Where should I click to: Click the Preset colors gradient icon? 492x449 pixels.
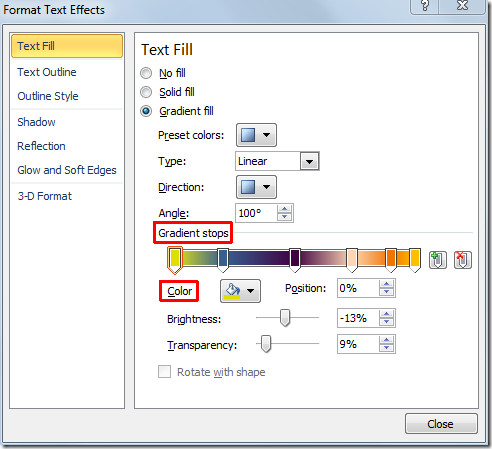pyautogui.click(x=248, y=135)
